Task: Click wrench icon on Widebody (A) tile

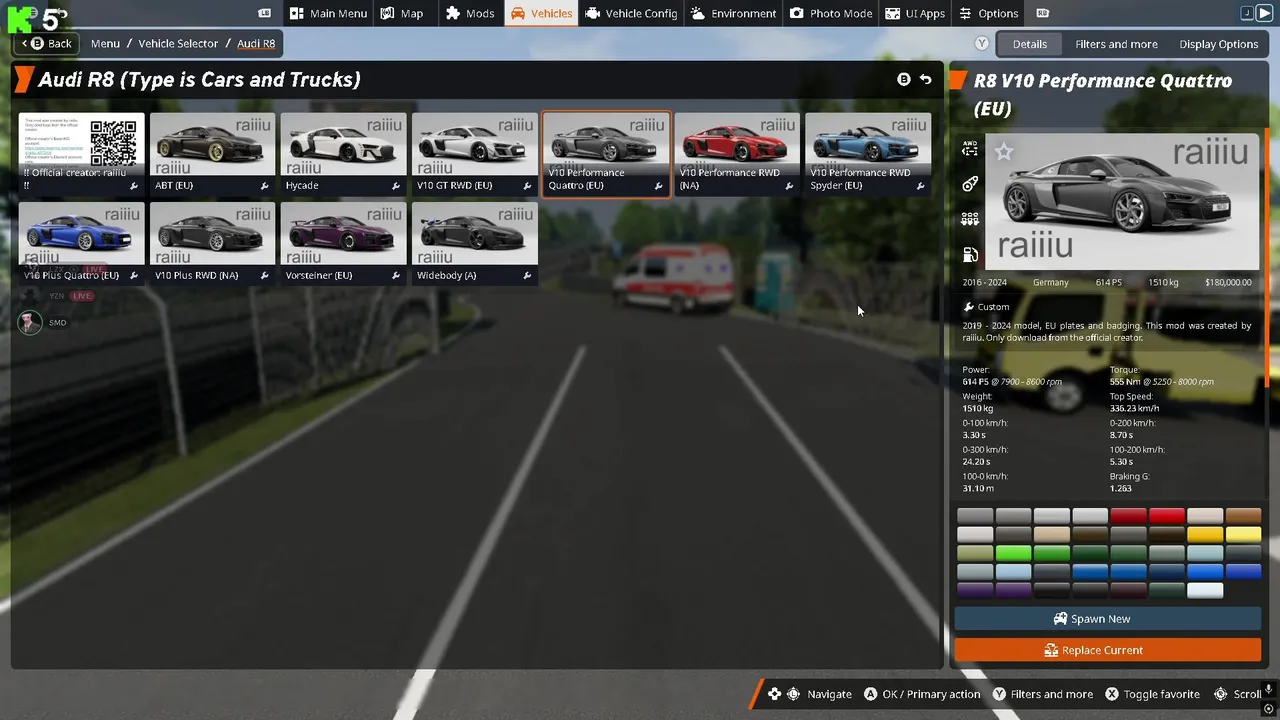Action: (x=527, y=276)
